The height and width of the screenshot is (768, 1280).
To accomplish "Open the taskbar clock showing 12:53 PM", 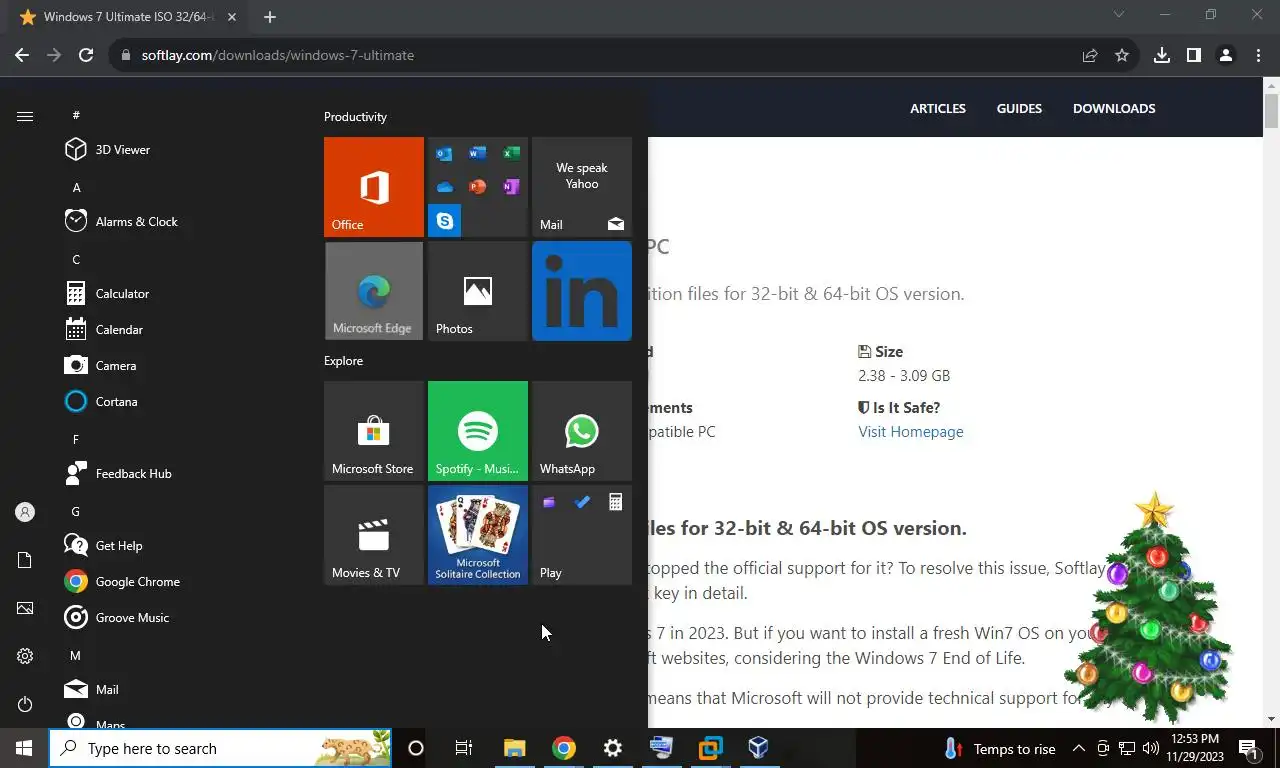I will [x=1197, y=748].
